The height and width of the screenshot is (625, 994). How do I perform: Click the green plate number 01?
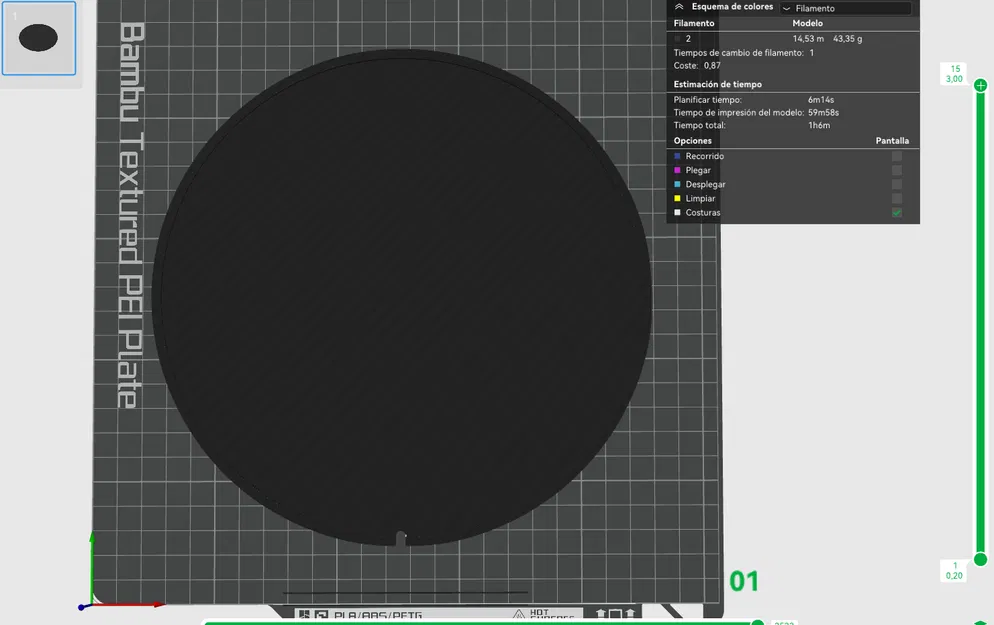744,581
